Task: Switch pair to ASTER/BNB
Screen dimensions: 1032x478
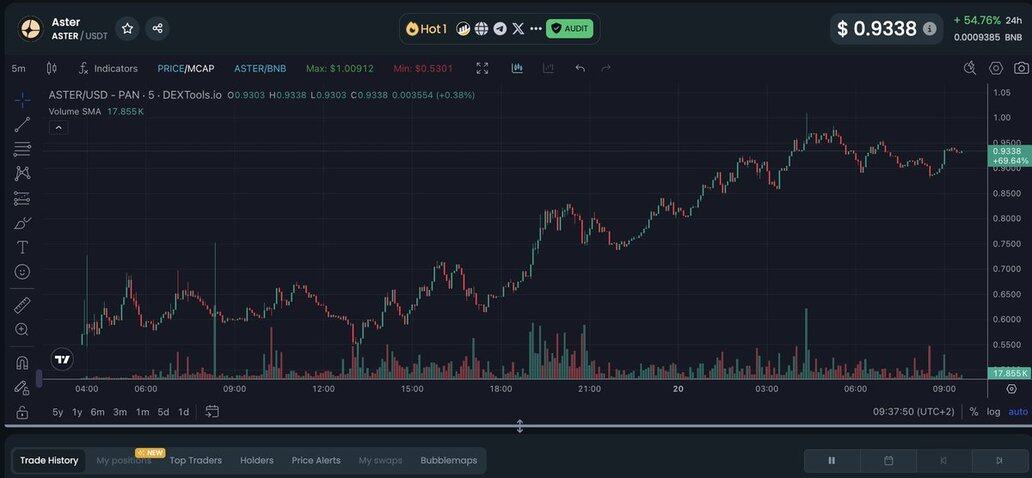Action: (260, 68)
